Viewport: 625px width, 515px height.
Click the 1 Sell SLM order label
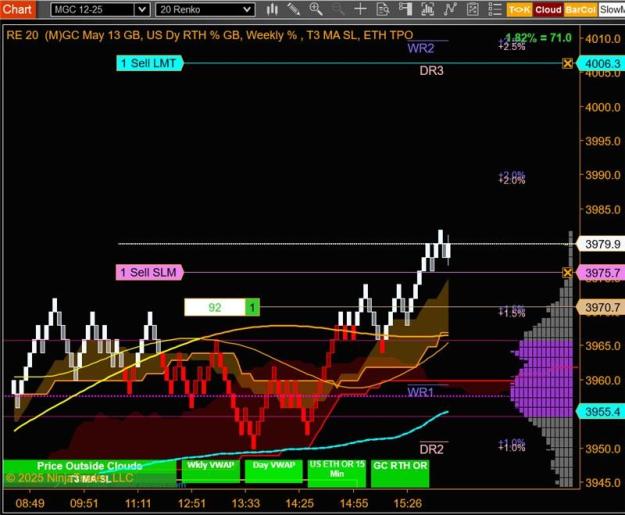click(x=149, y=273)
